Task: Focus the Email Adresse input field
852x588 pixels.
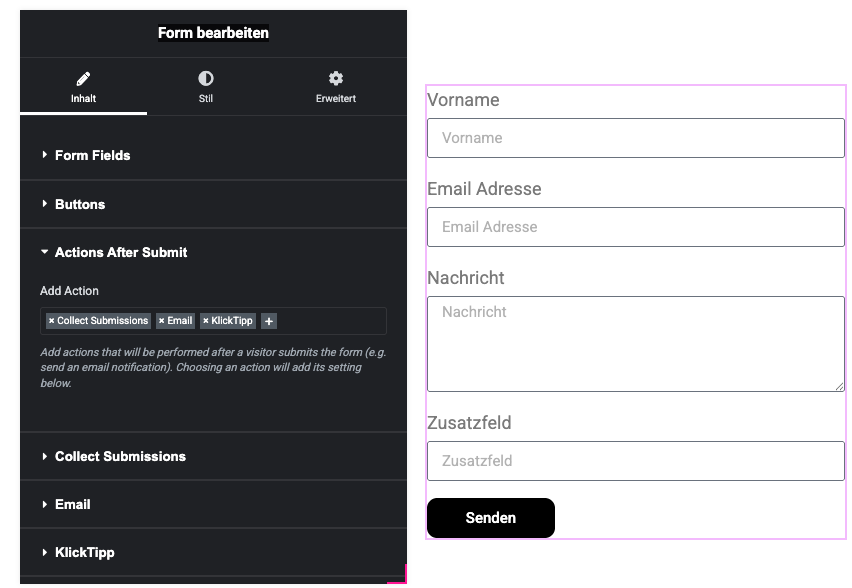Action: (x=635, y=227)
